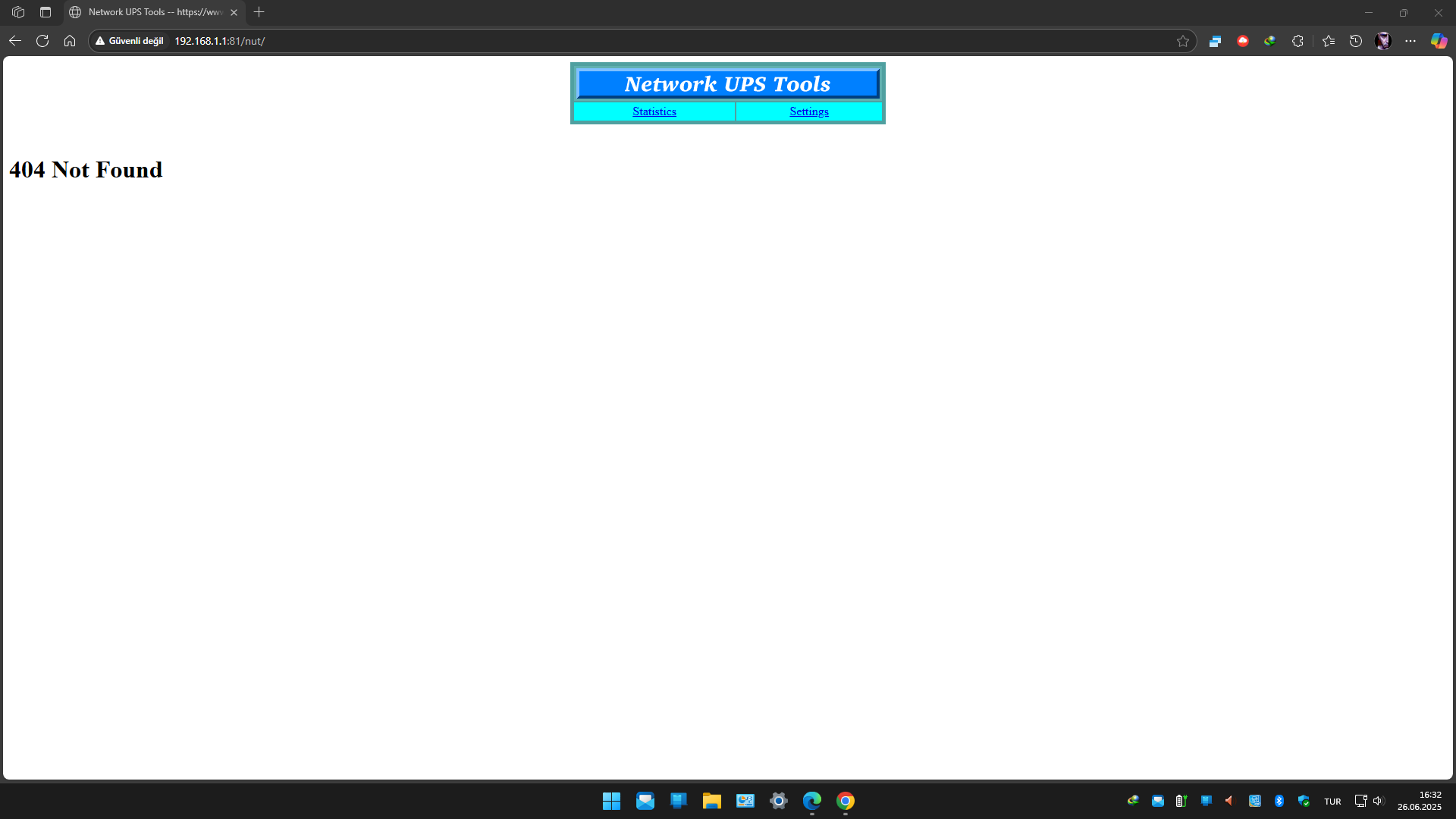Viewport: 1456px width, 819px height.
Task: Open the Workspaces icon in title bar
Action: coord(18,12)
